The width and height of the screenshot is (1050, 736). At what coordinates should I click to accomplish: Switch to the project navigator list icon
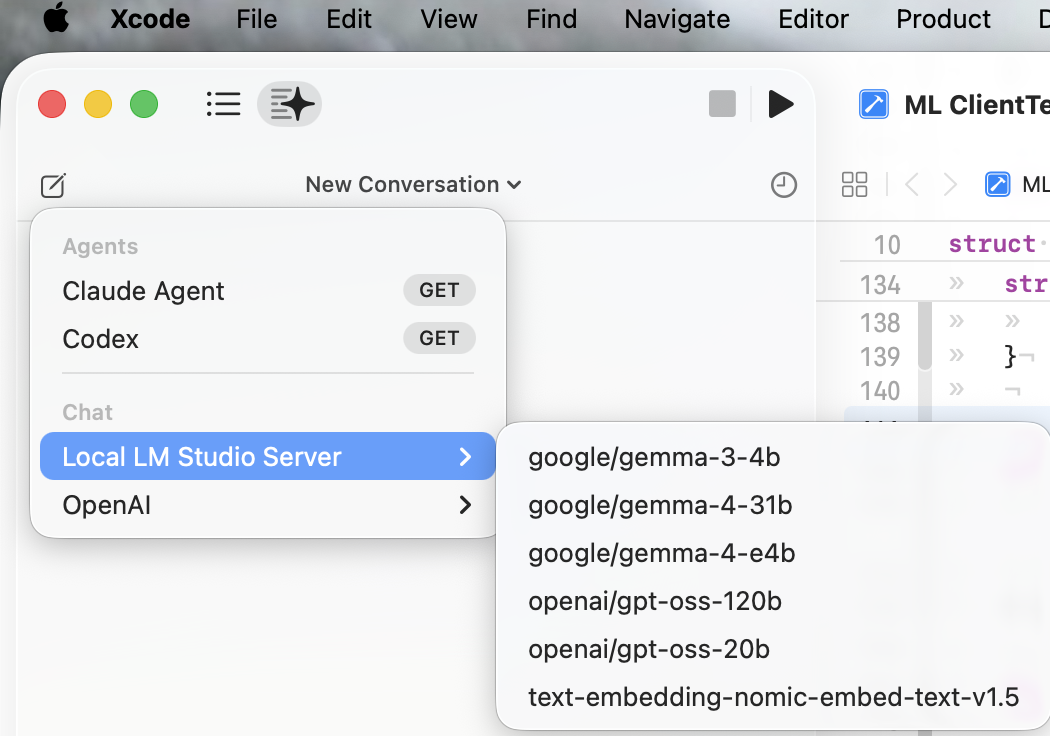[223, 104]
